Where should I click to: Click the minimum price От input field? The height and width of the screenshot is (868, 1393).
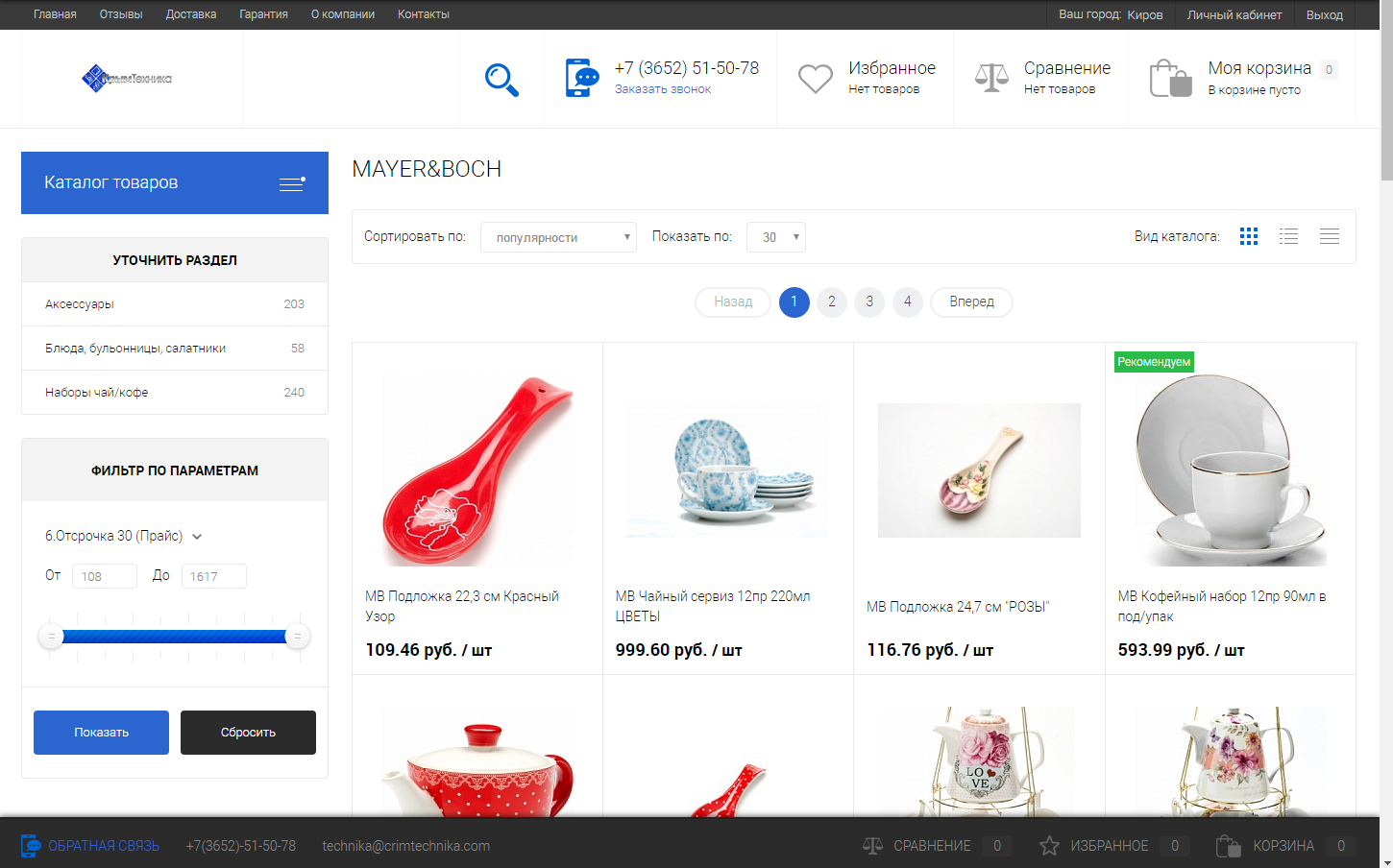[x=104, y=576]
